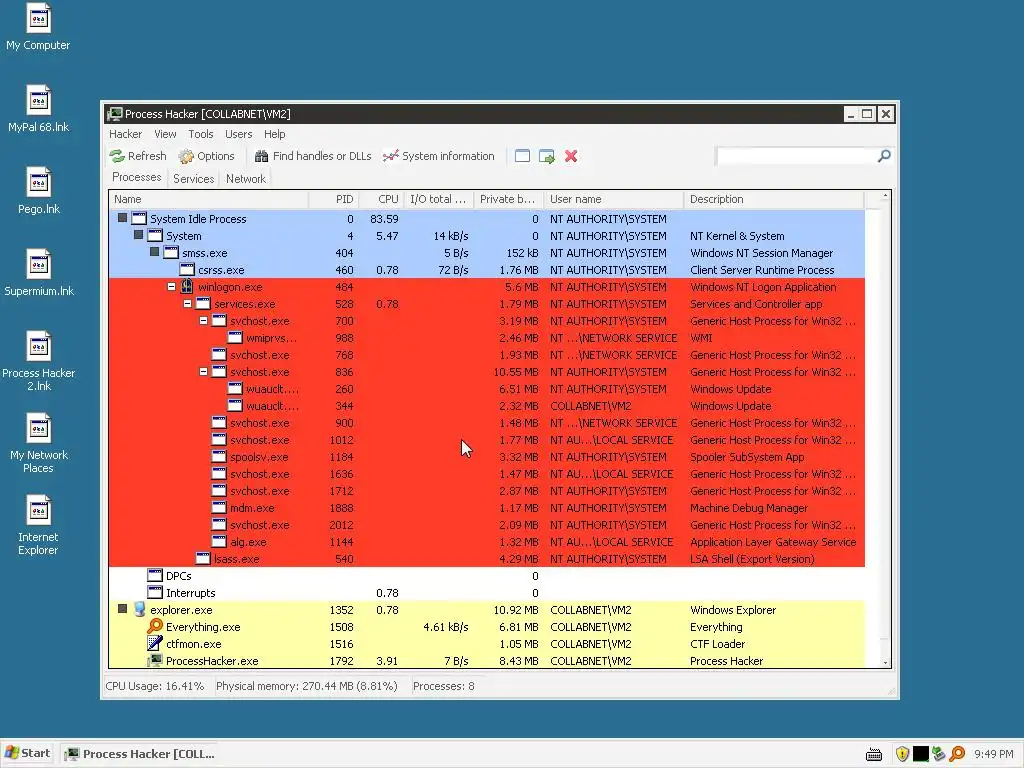
Task: Select My Network Places desktop icon
Action: tap(39, 443)
